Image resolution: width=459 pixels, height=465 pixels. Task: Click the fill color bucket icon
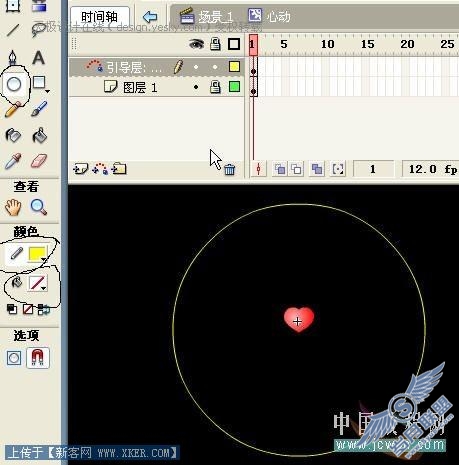click(16, 283)
